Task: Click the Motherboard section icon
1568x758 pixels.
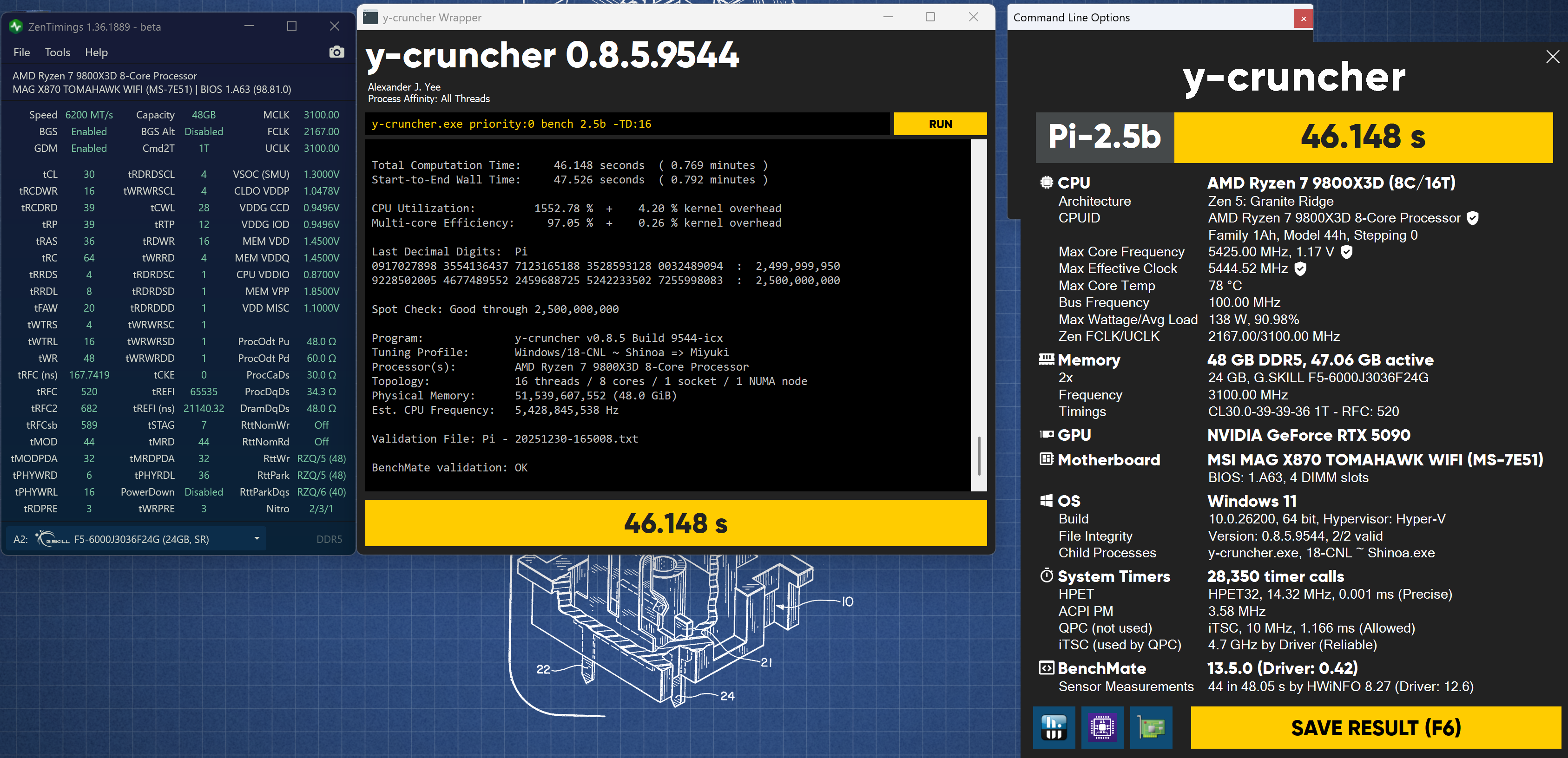Action: [1047, 459]
